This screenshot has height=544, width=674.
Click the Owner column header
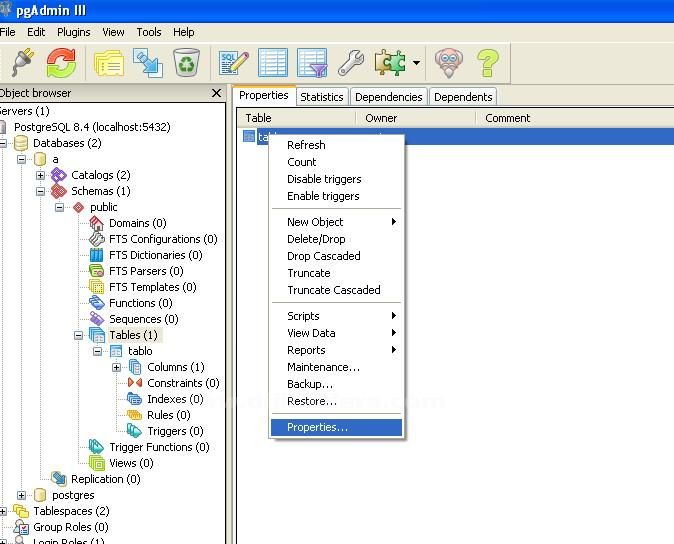coord(415,118)
